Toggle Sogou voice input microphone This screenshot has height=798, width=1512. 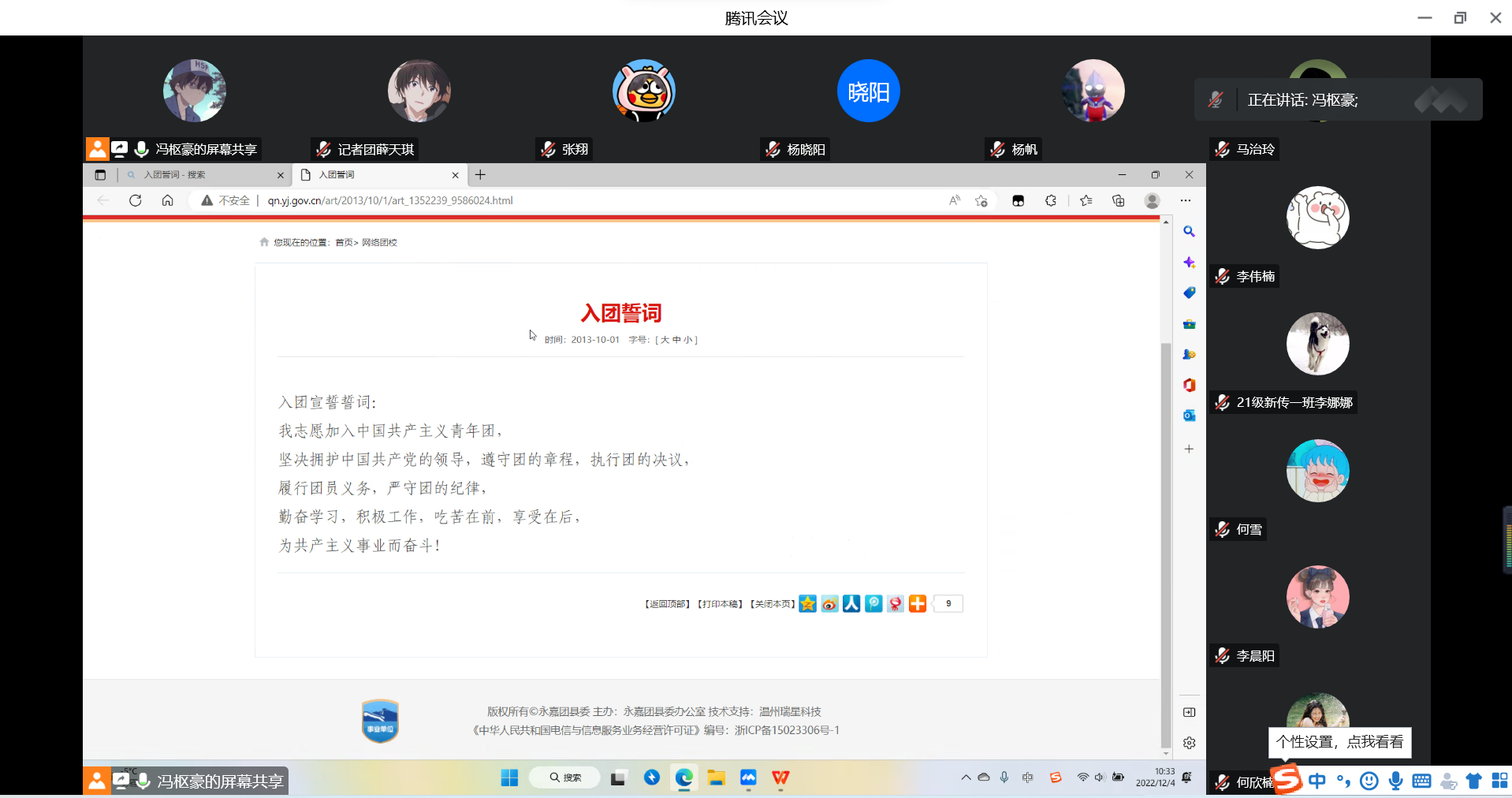tap(1395, 781)
